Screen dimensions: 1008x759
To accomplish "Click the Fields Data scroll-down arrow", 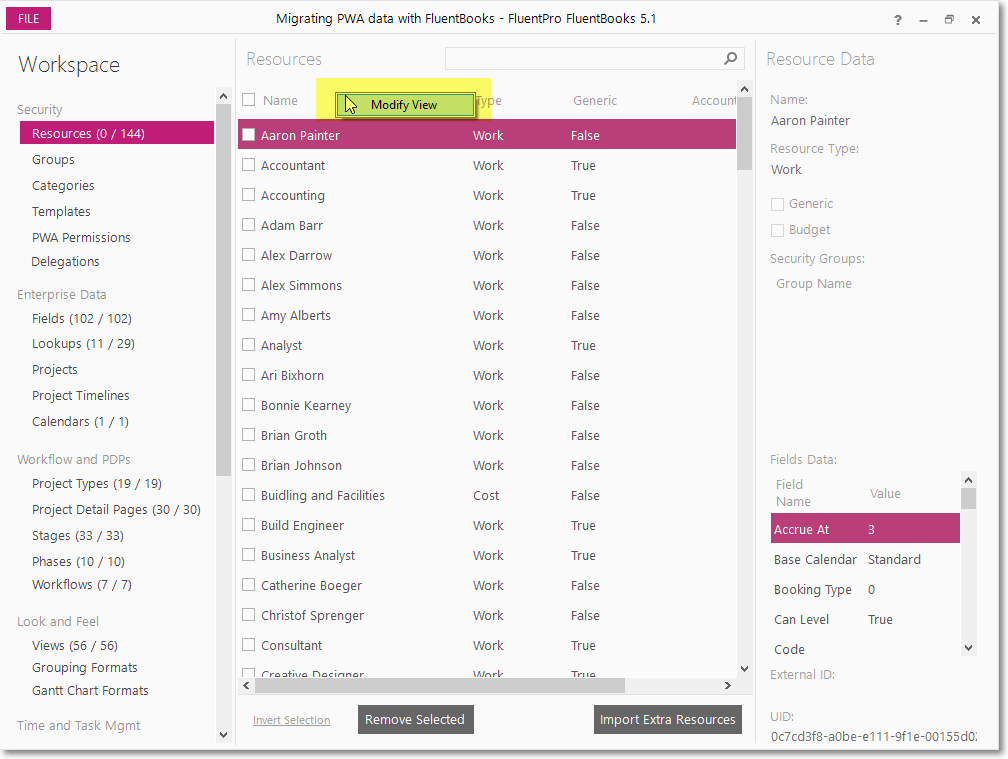I will (x=968, y=648).
